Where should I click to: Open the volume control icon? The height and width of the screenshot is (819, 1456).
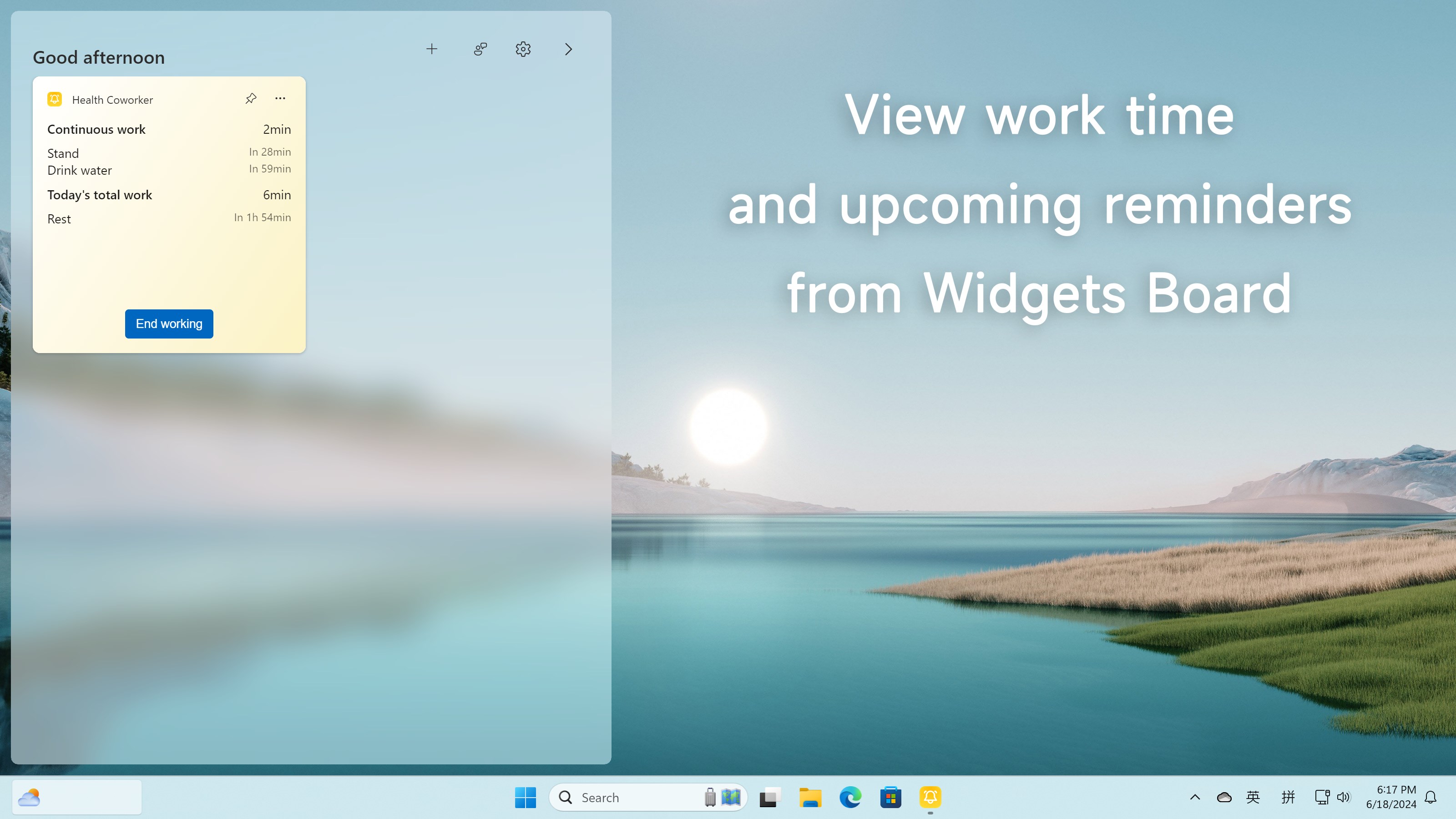(x=1344, y=798)
